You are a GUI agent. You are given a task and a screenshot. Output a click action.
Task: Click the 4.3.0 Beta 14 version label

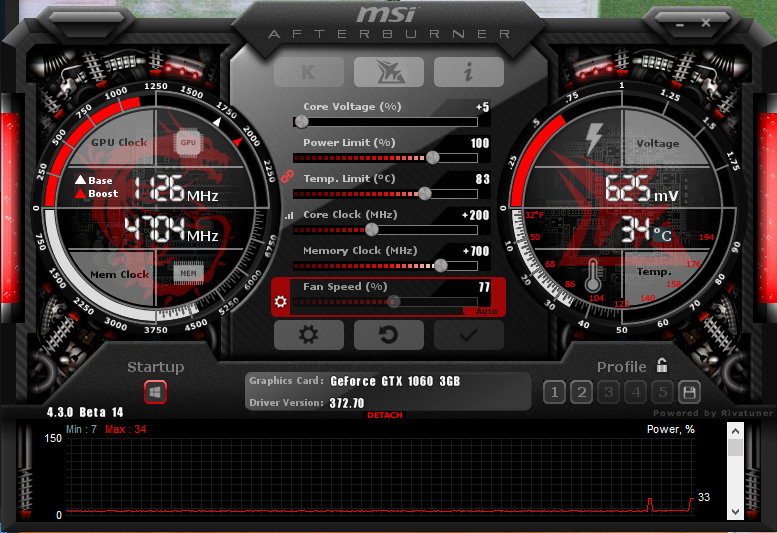coord(85,412)
